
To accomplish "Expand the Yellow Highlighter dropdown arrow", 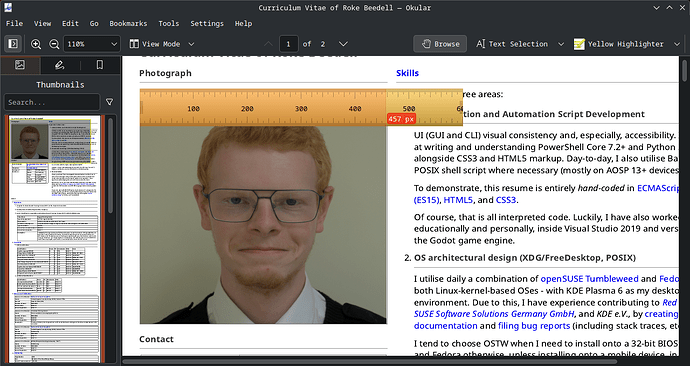I will [x=677, y=44].
